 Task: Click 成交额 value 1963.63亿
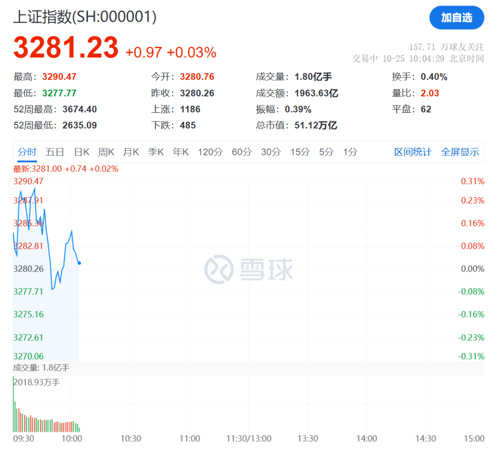[x=316, y=93]
